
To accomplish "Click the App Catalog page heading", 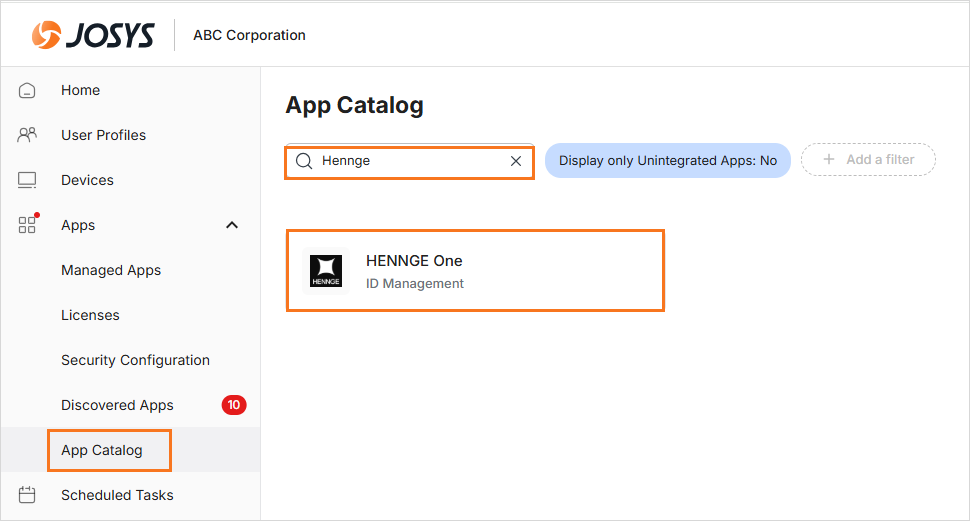I will [x=354, y=105].
